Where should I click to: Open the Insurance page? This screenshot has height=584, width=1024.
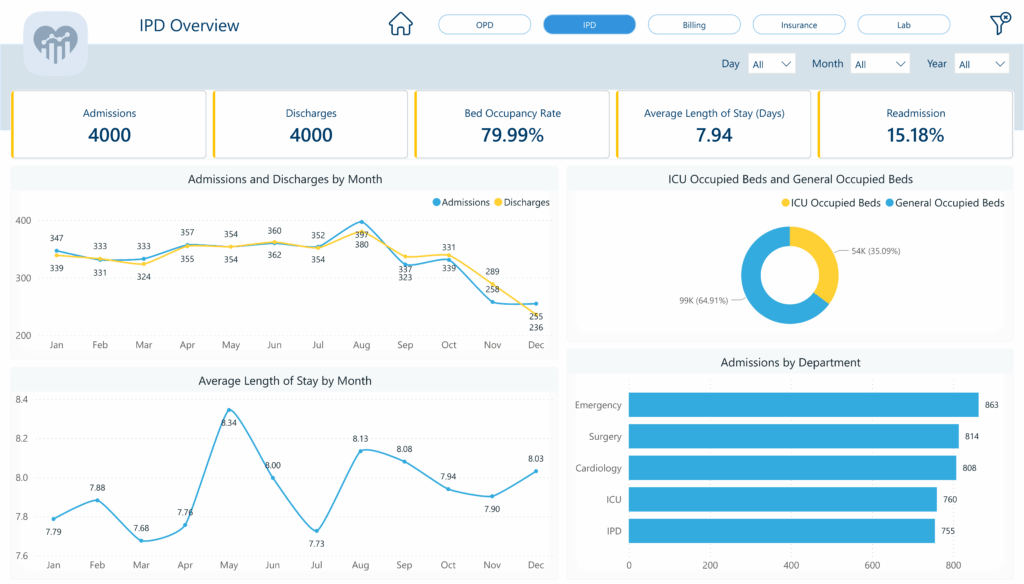point(799,23)
